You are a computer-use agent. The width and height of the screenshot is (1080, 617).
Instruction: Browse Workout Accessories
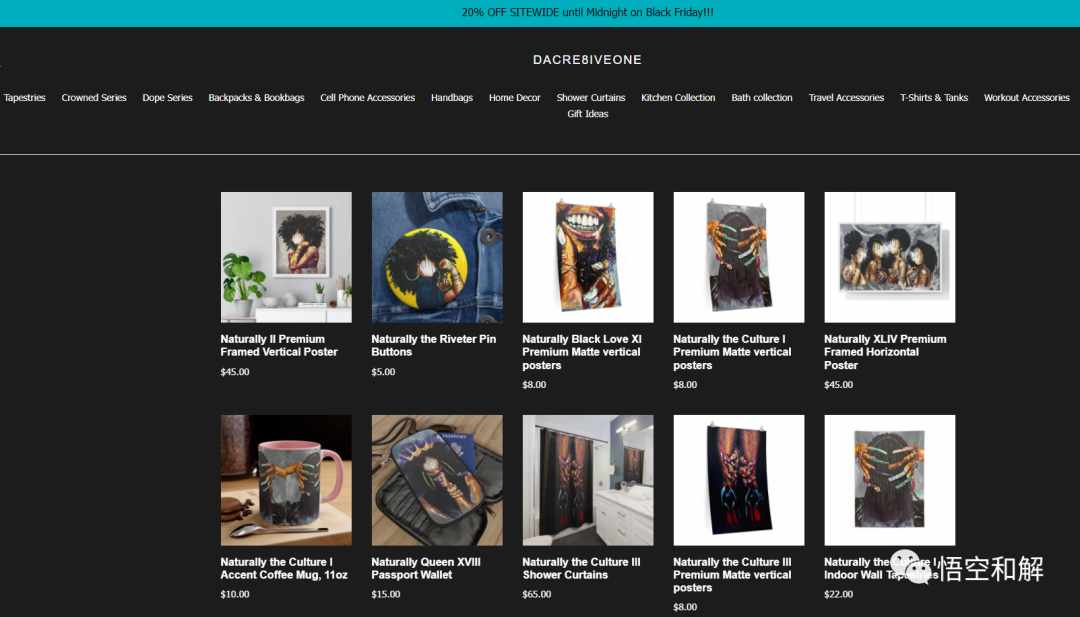pos(1026,98)
